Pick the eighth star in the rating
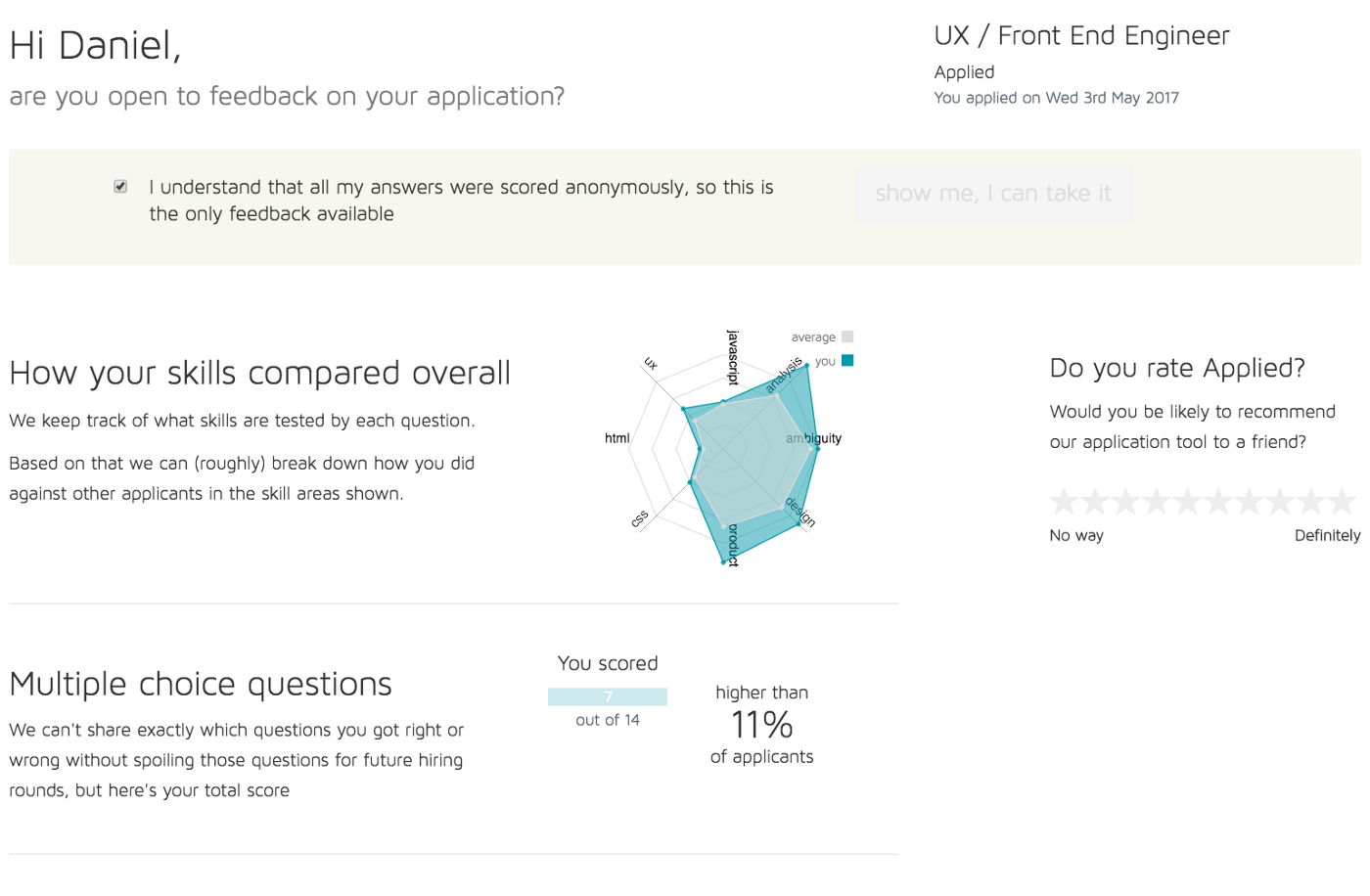 coord(1281,502)
